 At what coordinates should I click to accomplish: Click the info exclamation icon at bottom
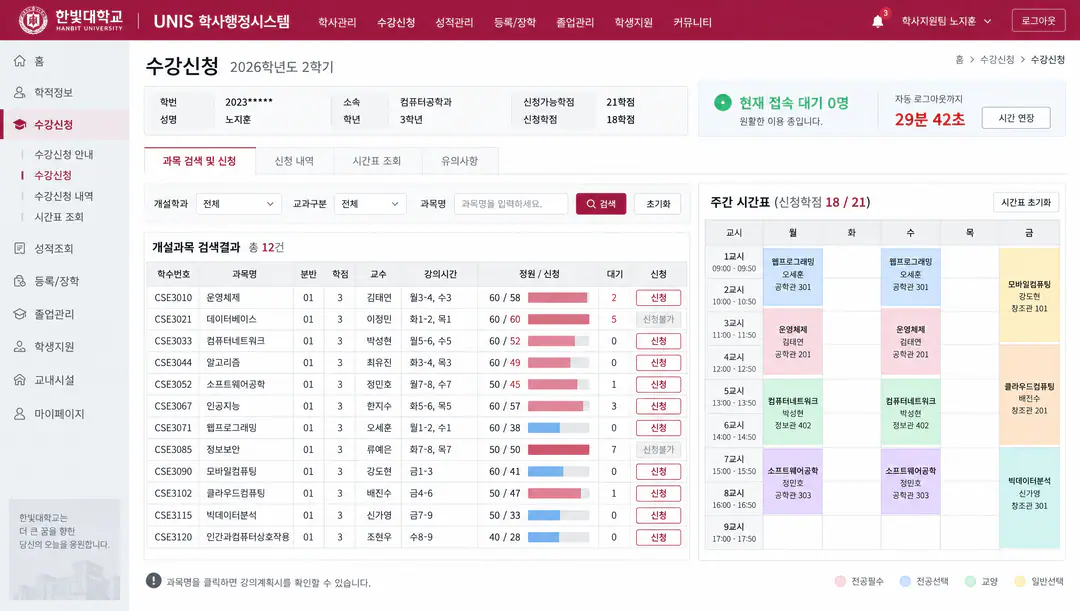(x=154, y=581)
